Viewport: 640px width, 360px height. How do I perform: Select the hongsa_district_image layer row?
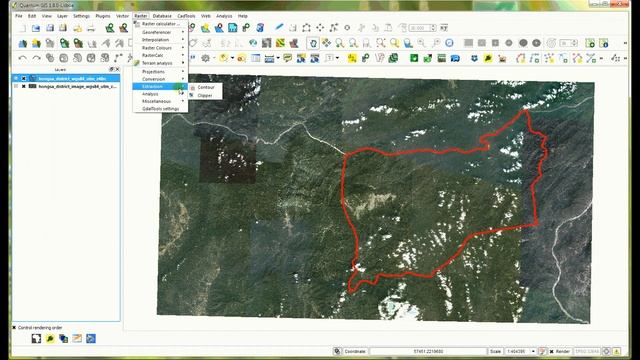pos(66,87)
